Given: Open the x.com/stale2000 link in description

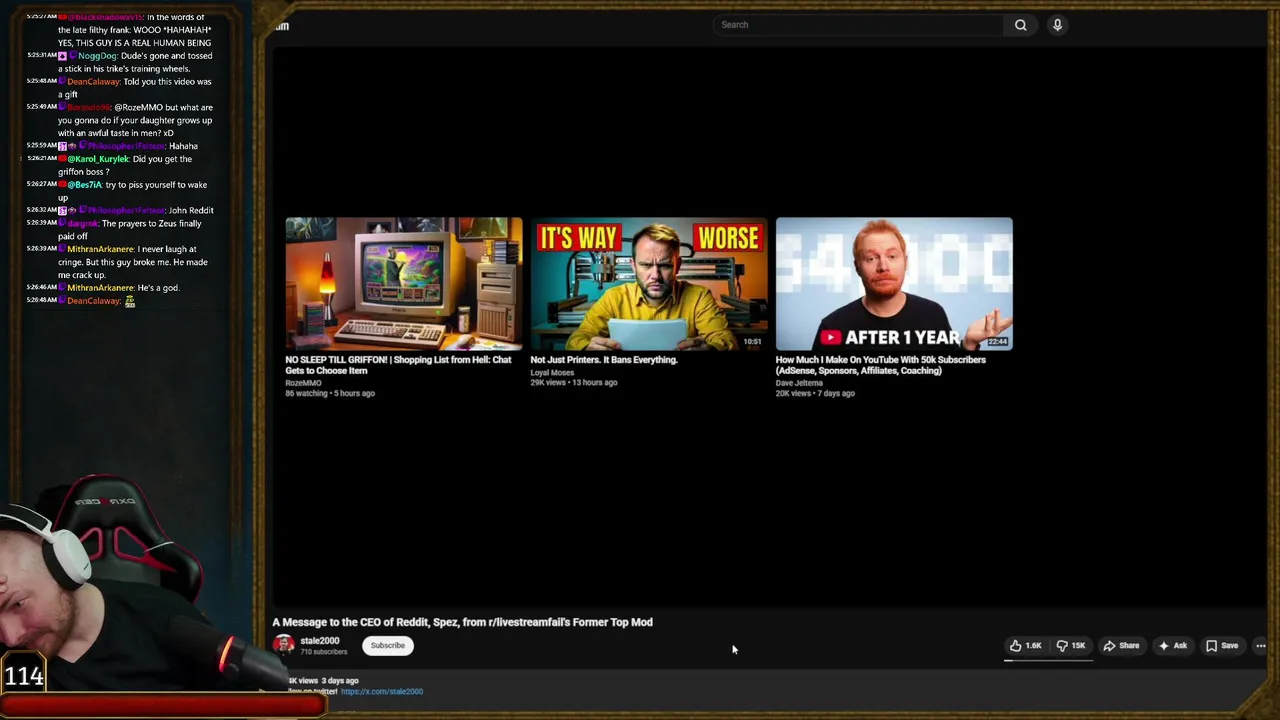Looking at the screenshot, I should click(x=382, y=691).
